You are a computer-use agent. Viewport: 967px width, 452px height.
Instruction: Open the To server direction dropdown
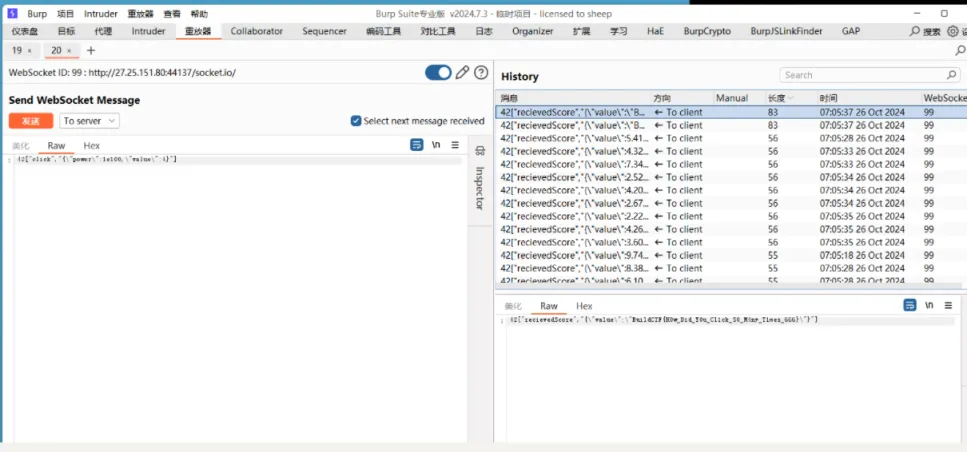[x=89, y=121]
